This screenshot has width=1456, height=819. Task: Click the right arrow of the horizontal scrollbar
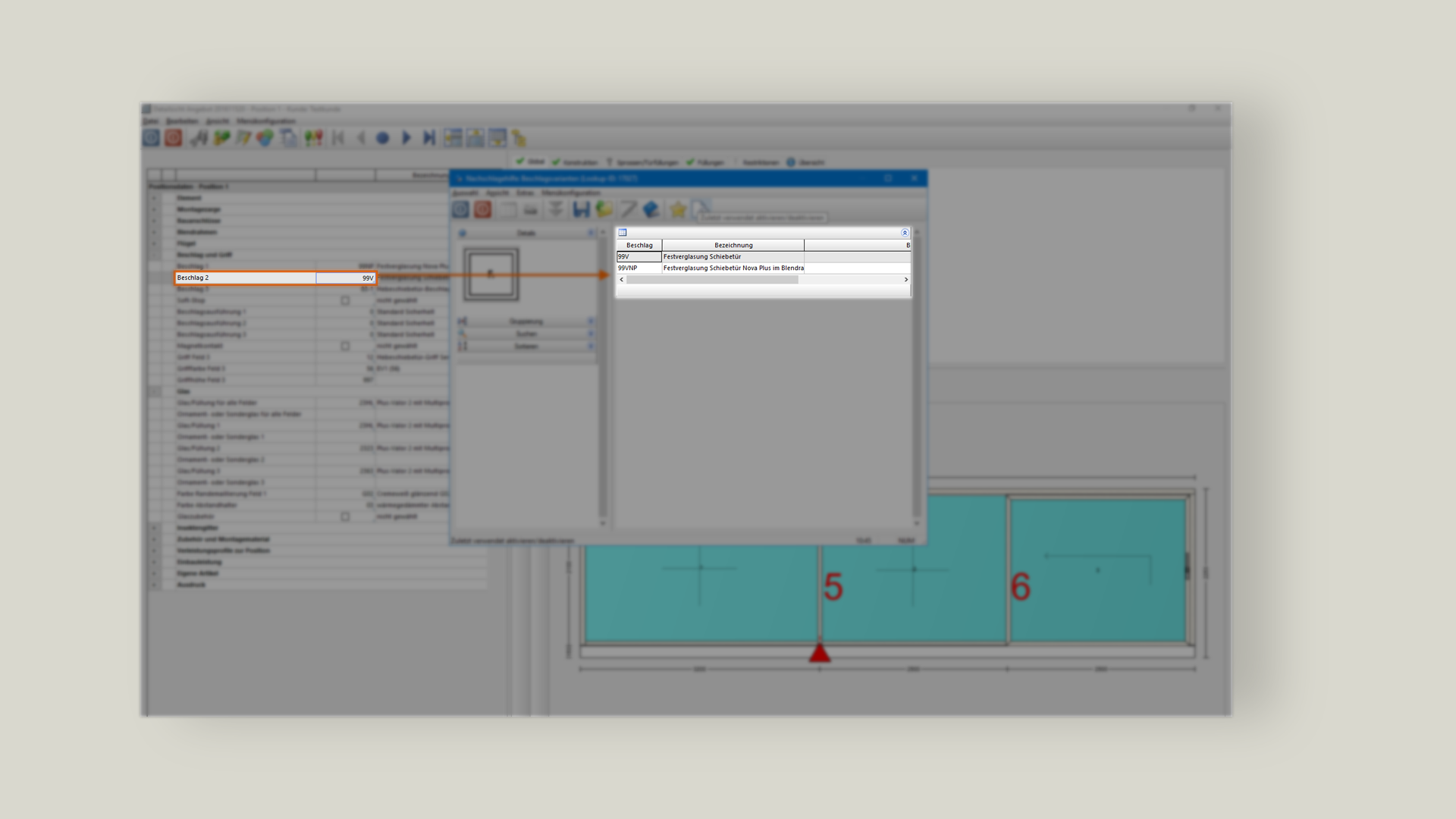(x=905, y=280)
